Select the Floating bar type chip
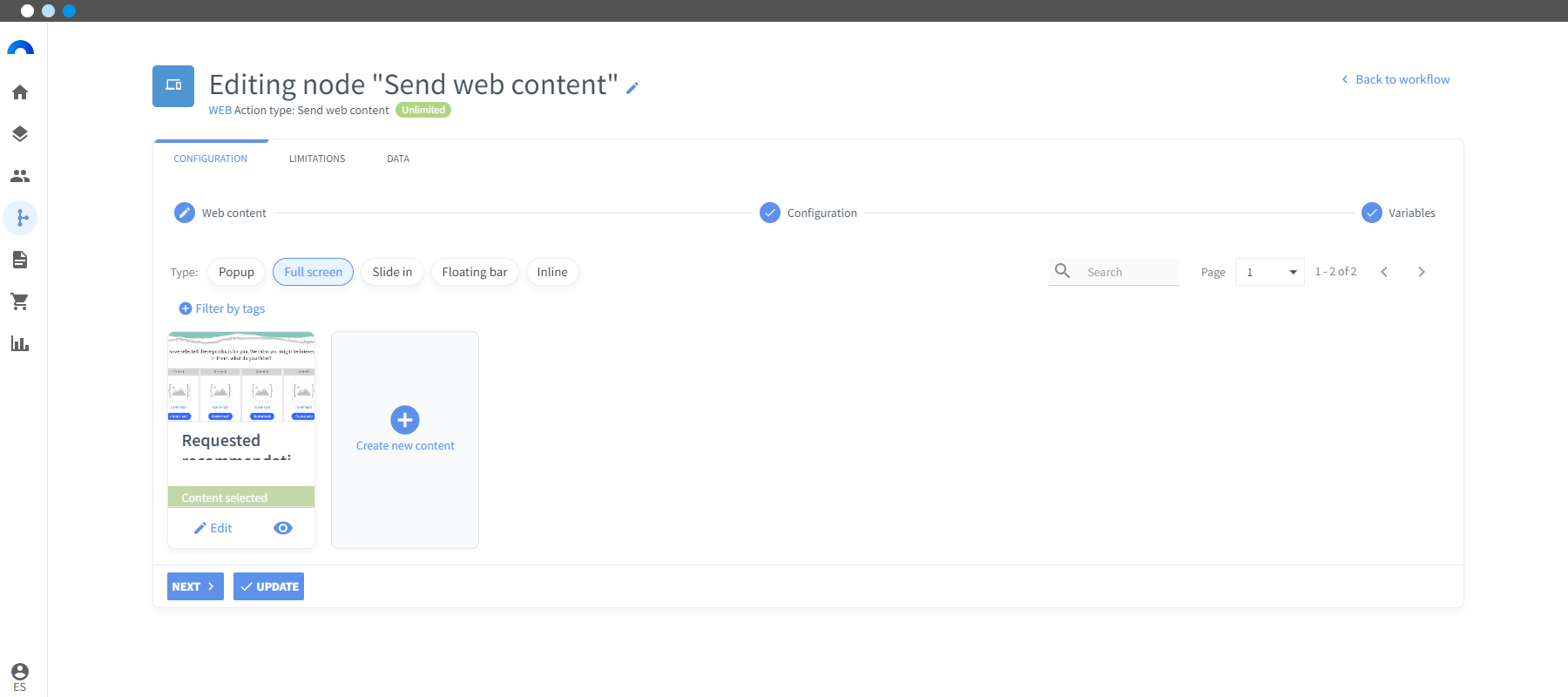1568x697 pixels. coord(475,272)
